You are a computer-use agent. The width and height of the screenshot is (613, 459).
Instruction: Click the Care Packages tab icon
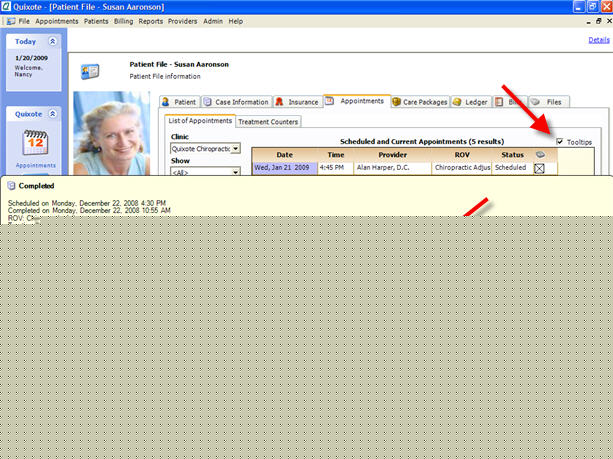[396, 102]
